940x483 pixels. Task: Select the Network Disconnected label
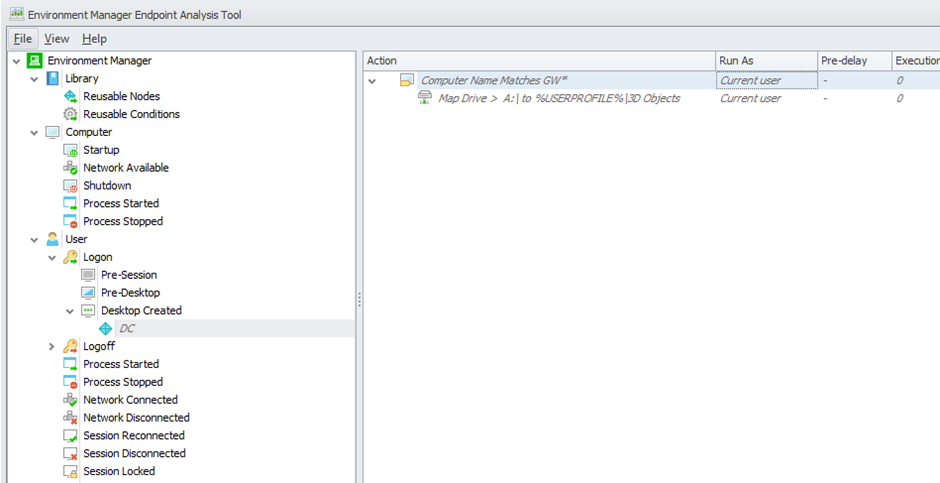point(136,417)
